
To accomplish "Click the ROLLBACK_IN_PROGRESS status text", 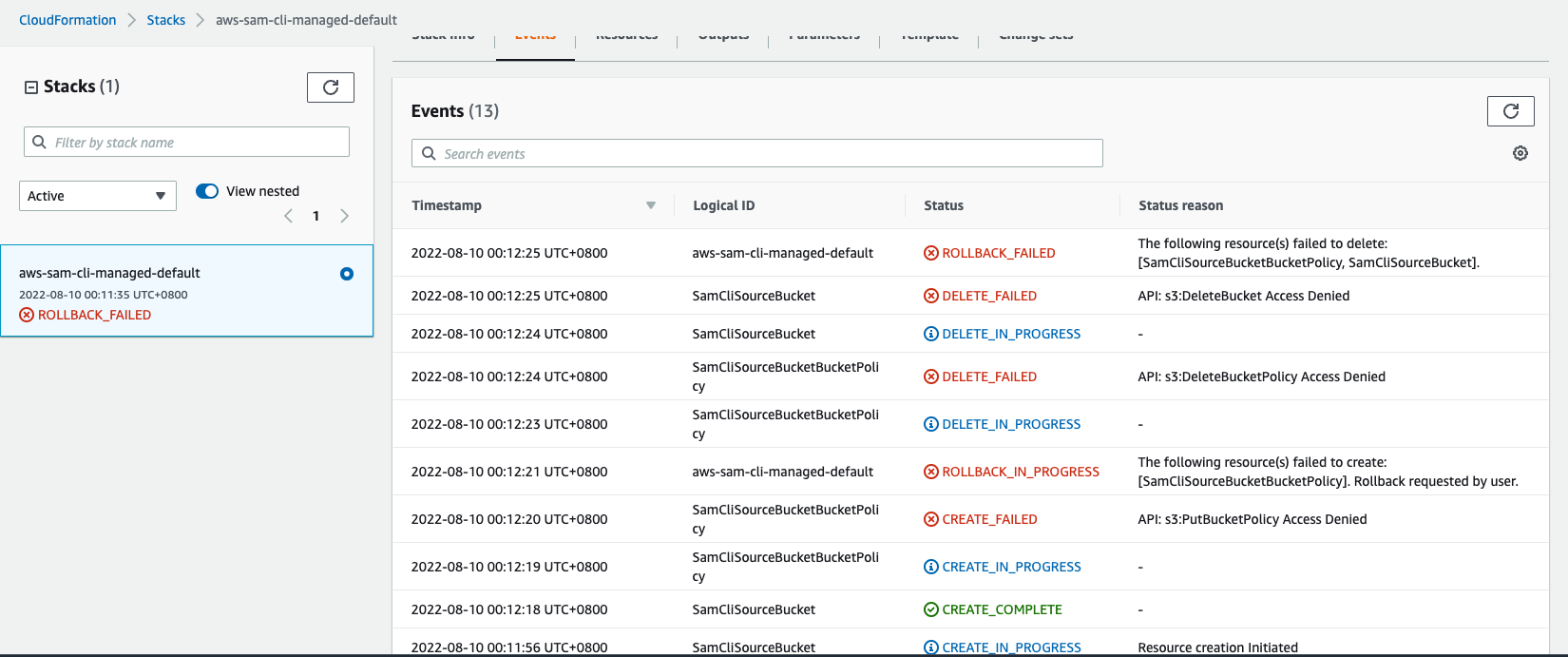I will (1021, 472).
